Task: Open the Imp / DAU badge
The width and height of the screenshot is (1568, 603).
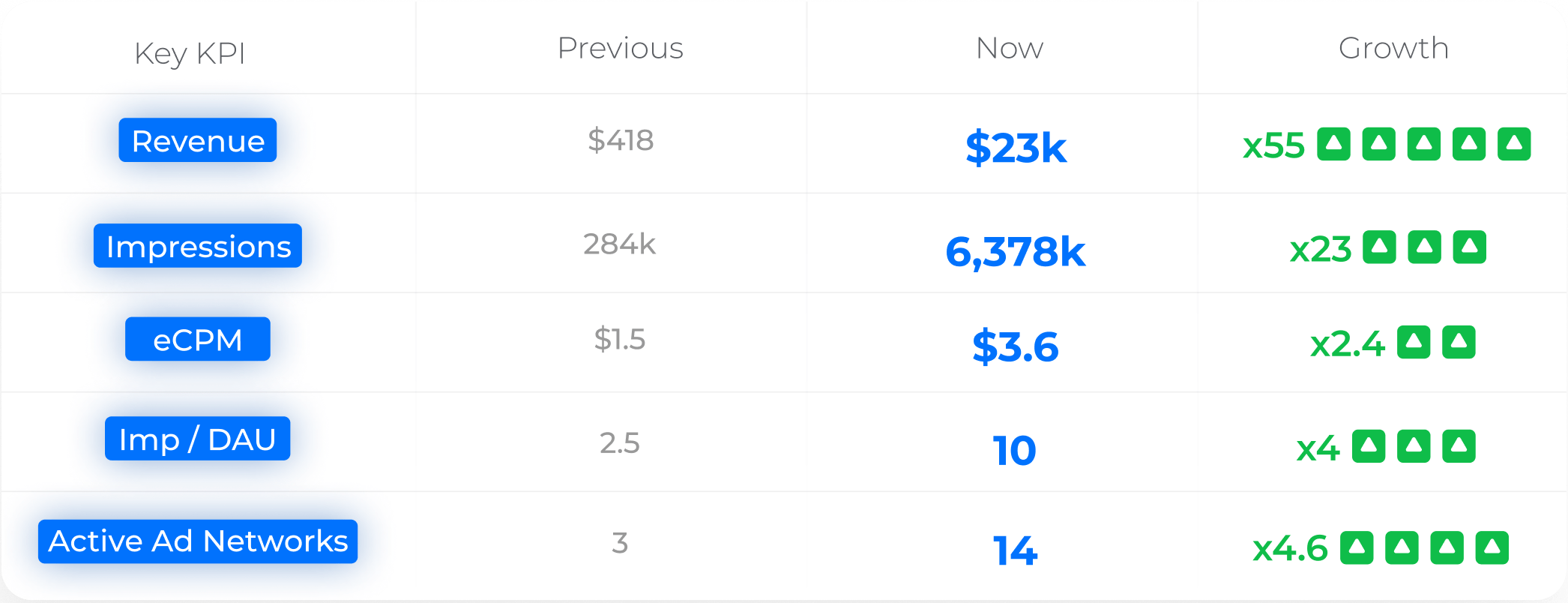Action: click(198, 439)
